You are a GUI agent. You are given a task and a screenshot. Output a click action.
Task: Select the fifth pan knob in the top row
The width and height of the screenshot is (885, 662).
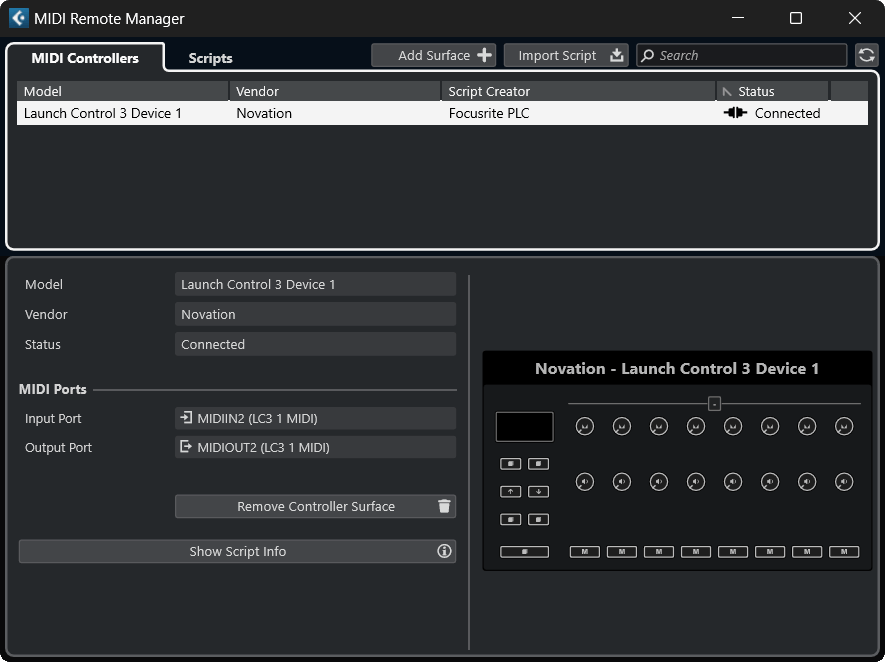(733, 426)
